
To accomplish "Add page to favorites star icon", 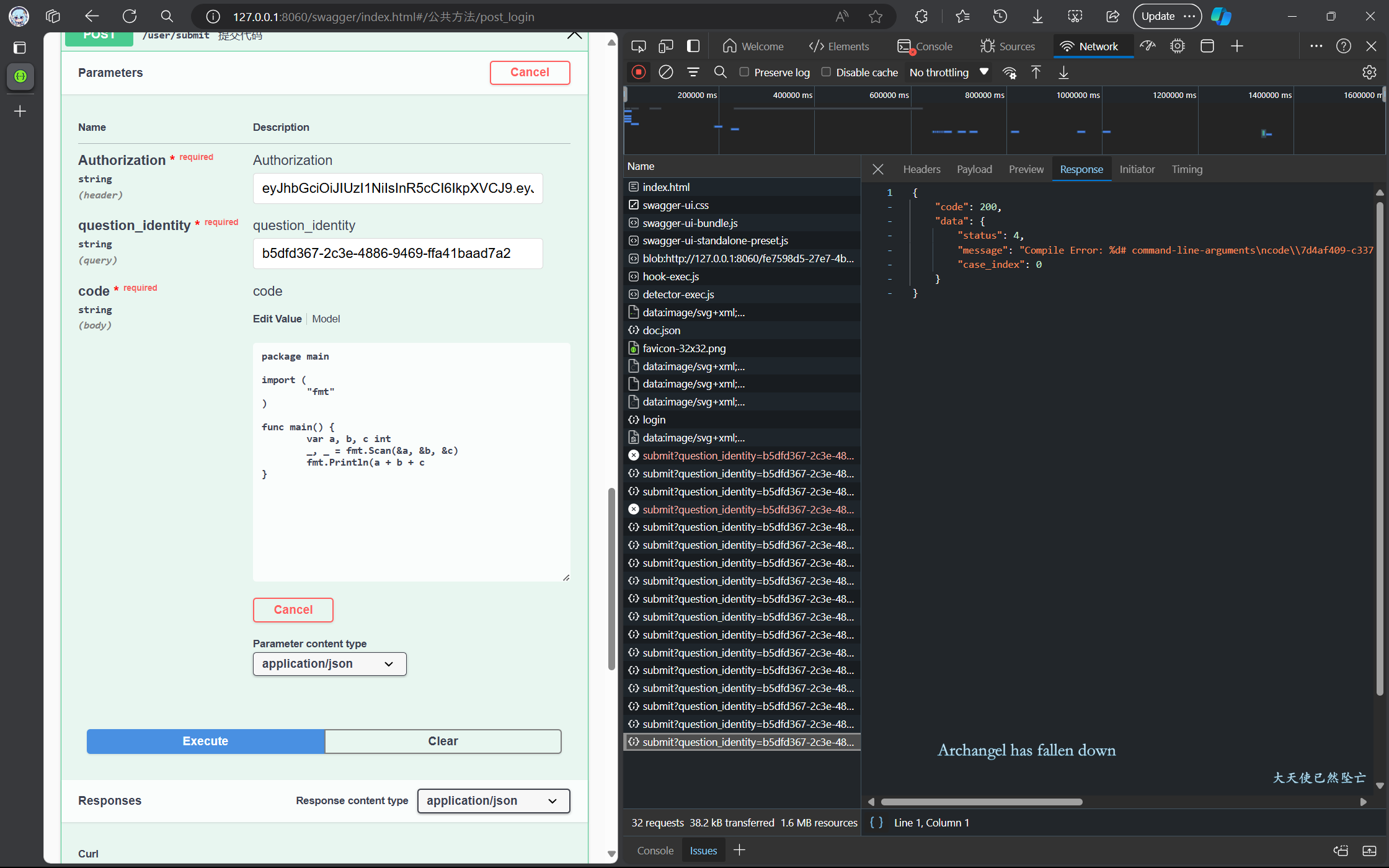I will [876, 17].
